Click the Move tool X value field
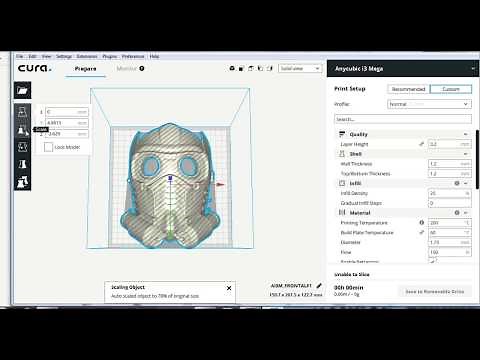The height and width of the screenshot is (360, 480). pyautogui.click(x=67, y=112)
